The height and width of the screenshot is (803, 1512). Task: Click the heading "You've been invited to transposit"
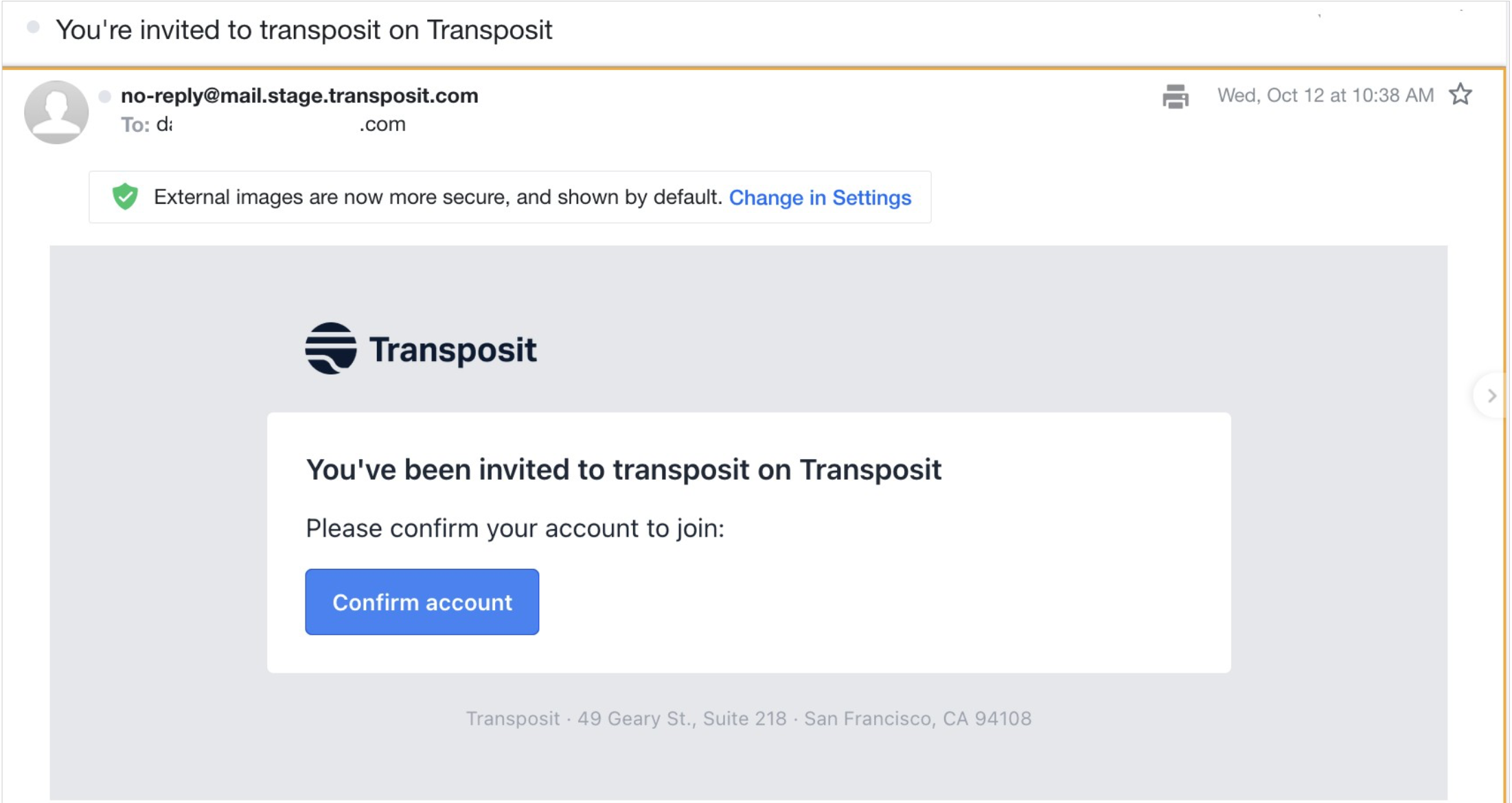[x=623, y=470]
